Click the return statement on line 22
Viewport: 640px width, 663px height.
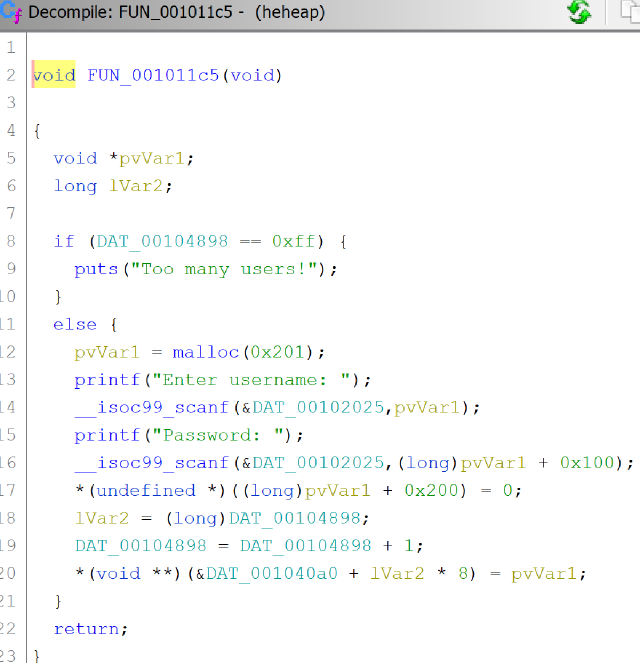click(86, 629)
